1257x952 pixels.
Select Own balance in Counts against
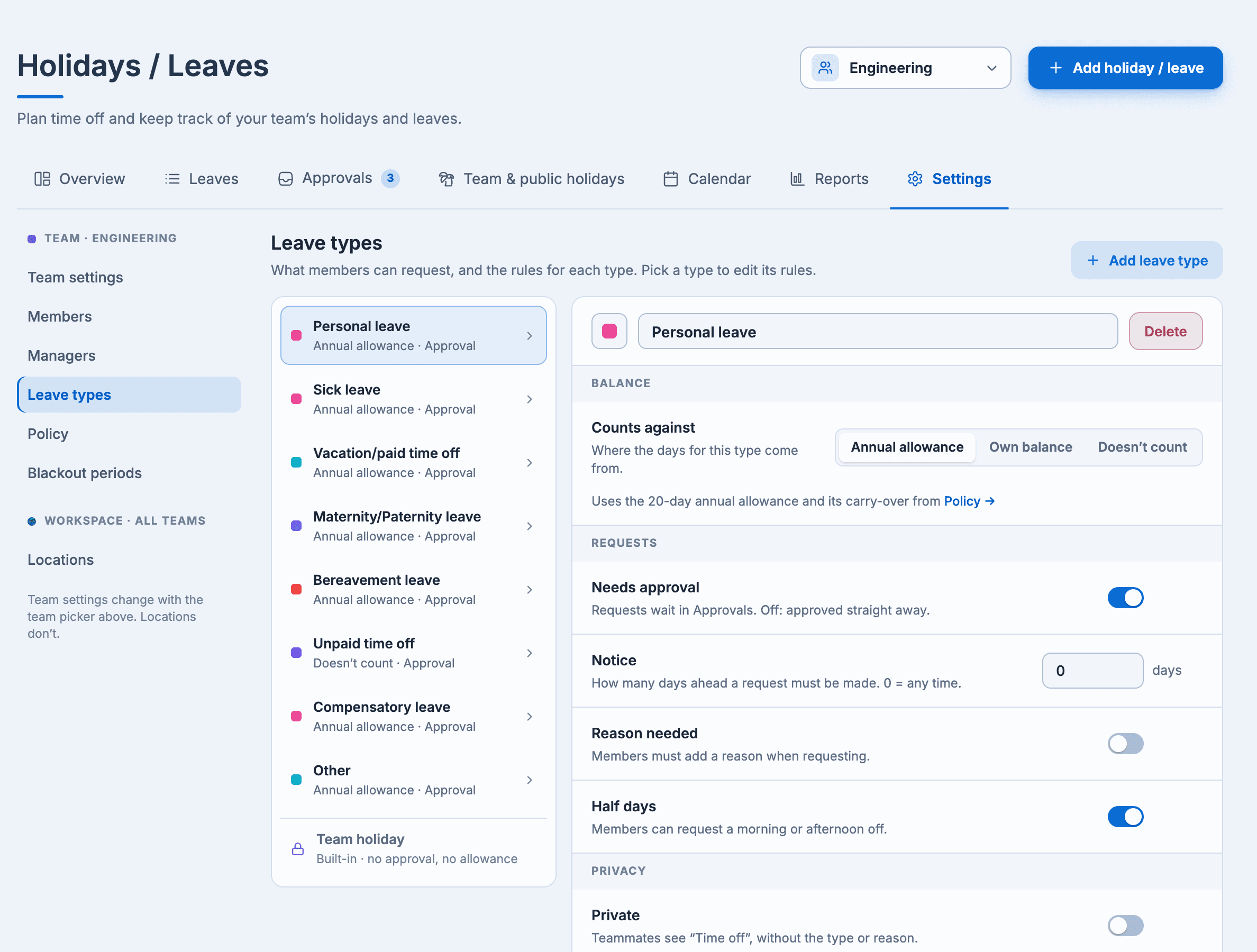pyautogui.click(x=1030, y=447)
